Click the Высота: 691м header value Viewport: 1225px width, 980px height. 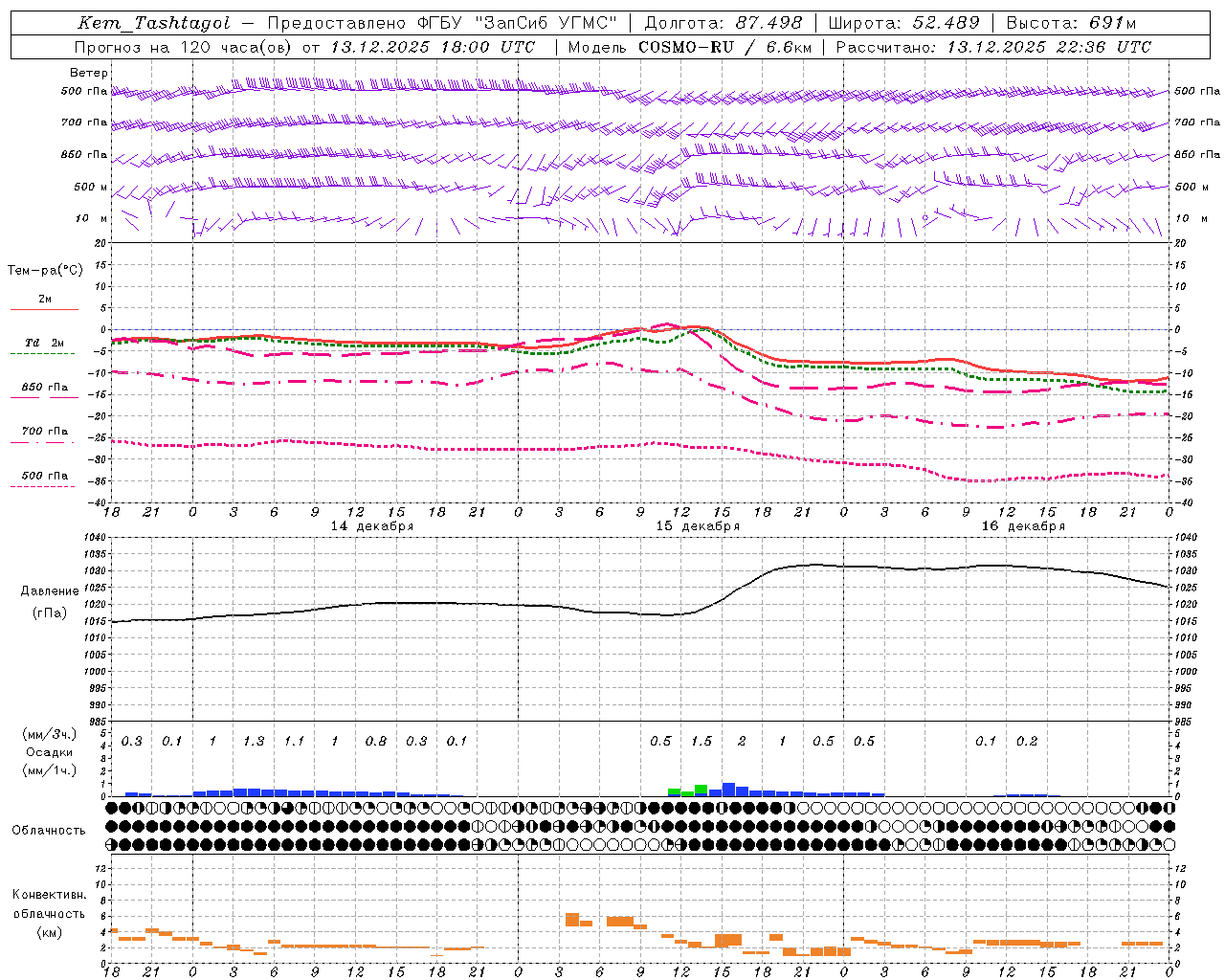tap(1071, 23)
